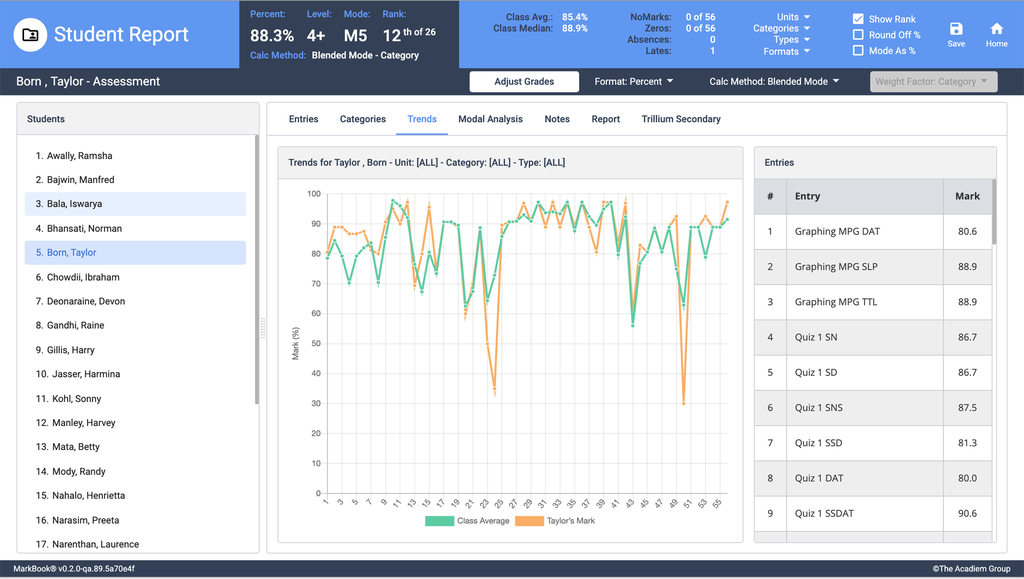The width and height of the screenshot is (1024, 579).
Task: Toggle Class Average green legend swatch
Action: (x=439, y=521)
